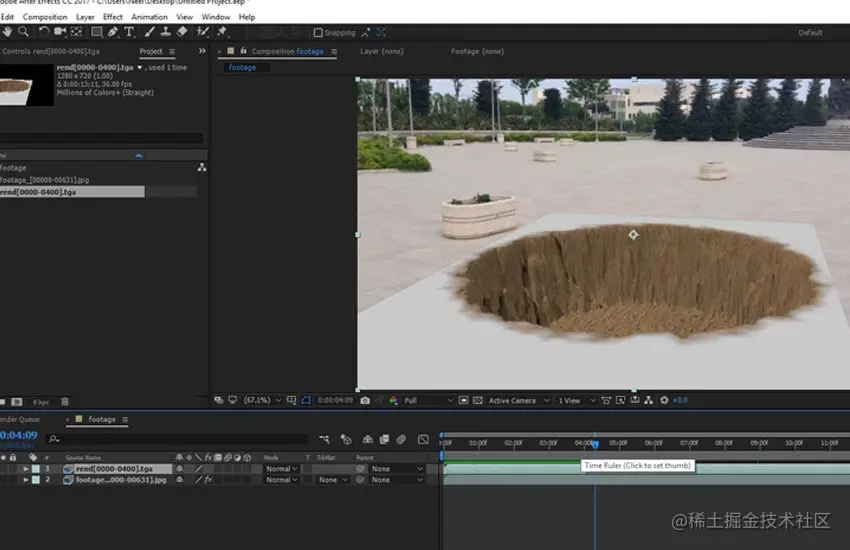This screenshot has height=550, width=850.
Task: Click the footage breadcrumb in composition viewer
Action: [242, 68]
